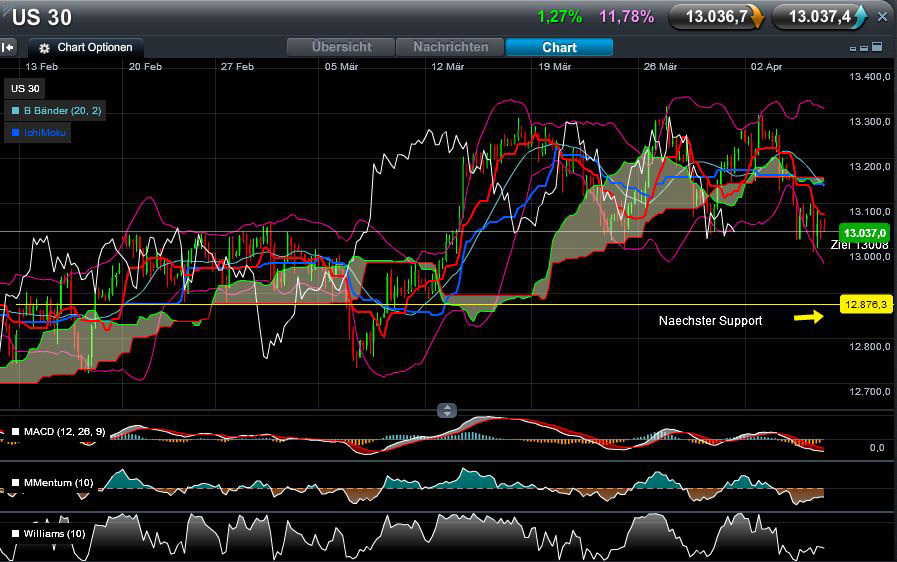This screenshot has height=562, width=897.
Task: Click the 12.800,0 price axis label
Action: pos(870,346)
